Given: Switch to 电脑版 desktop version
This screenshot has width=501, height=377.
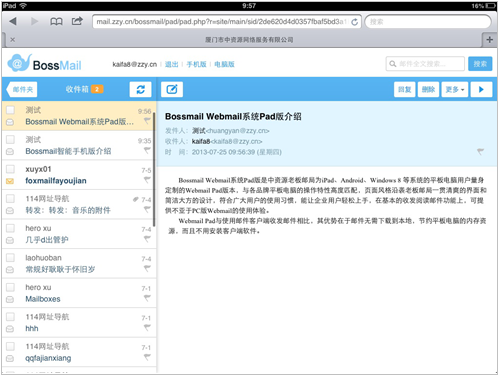Looking at the screenshot, I should pyautogui.click(x=224, y=64).
